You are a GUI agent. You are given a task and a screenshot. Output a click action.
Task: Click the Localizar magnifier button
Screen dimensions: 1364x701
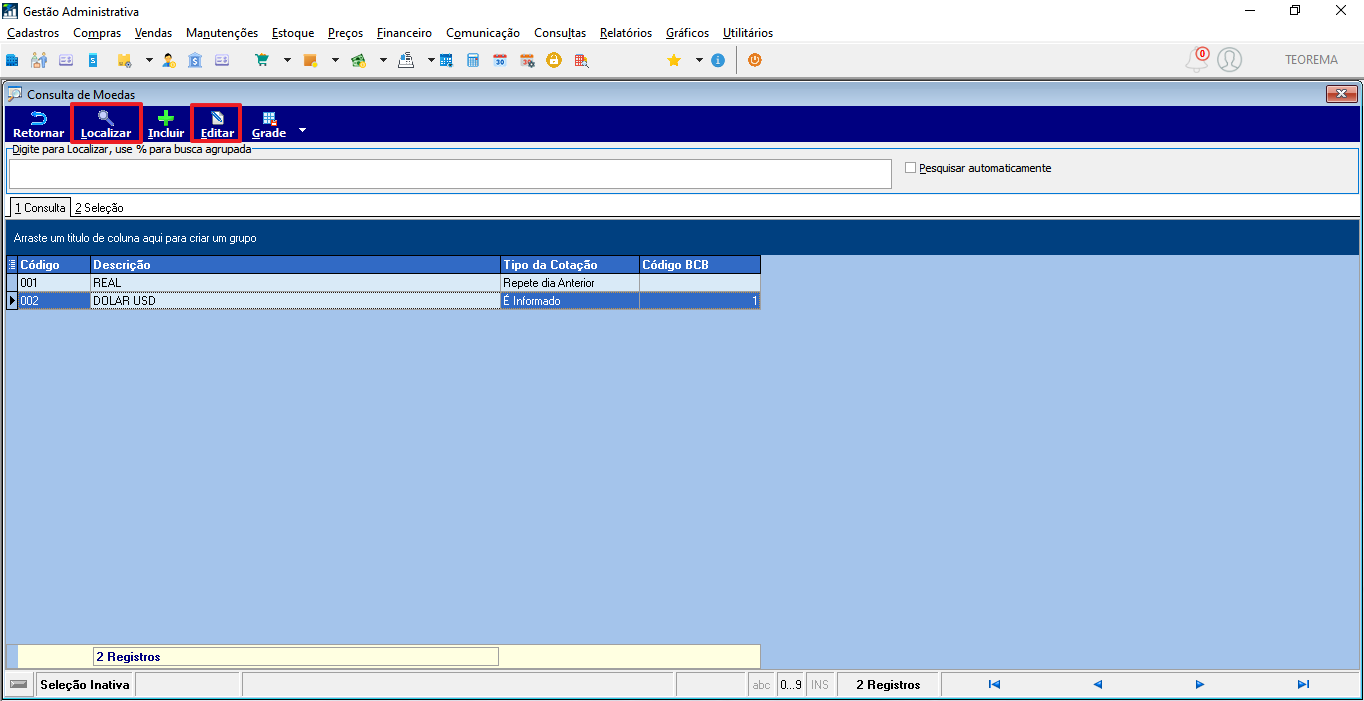pos(106,124)
